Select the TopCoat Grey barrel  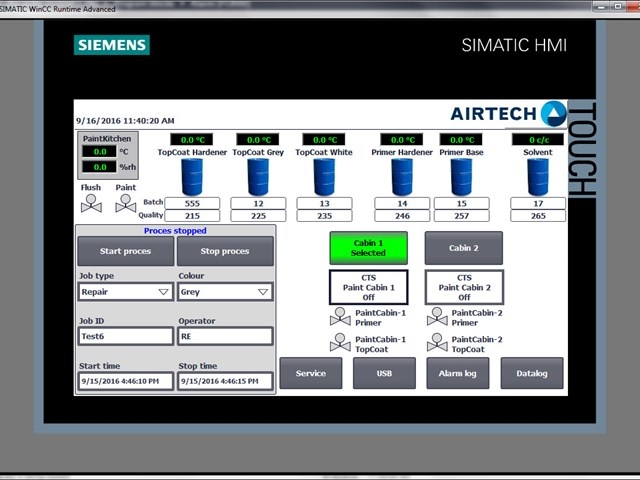tap(258, 177)
